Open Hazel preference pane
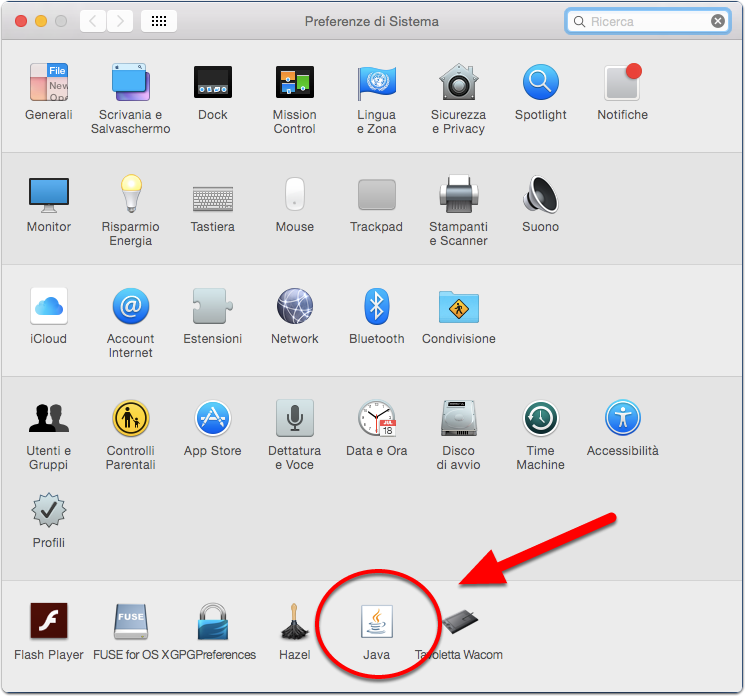 click(295, 621)
